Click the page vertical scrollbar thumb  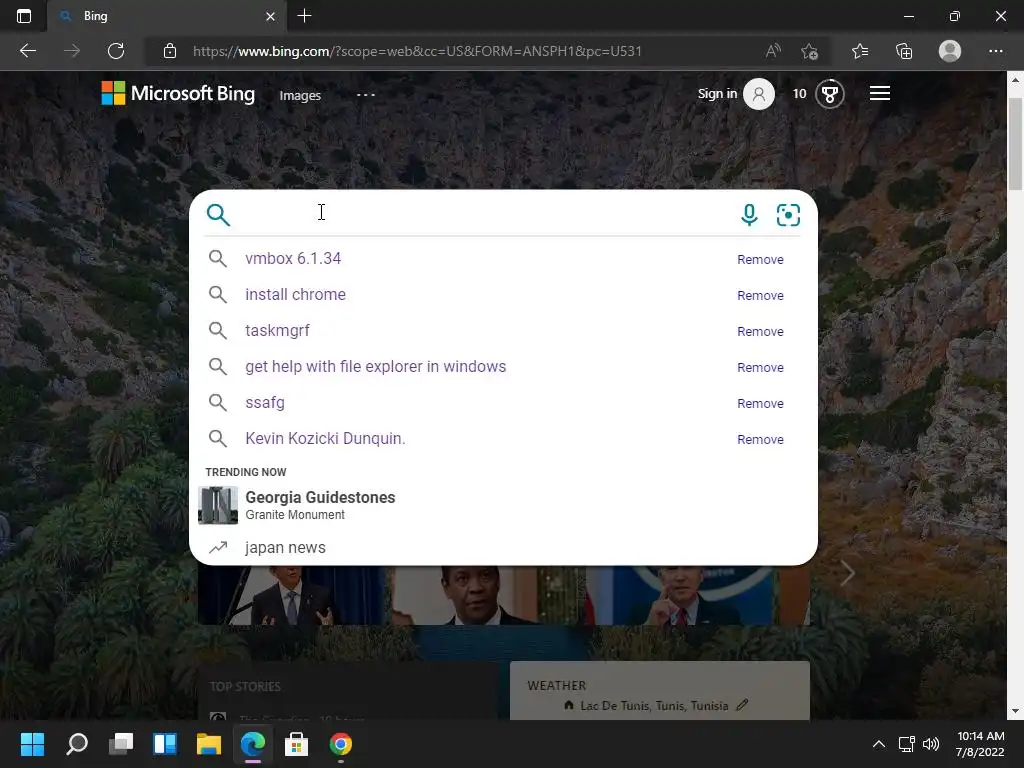(x=1015, y=144)
